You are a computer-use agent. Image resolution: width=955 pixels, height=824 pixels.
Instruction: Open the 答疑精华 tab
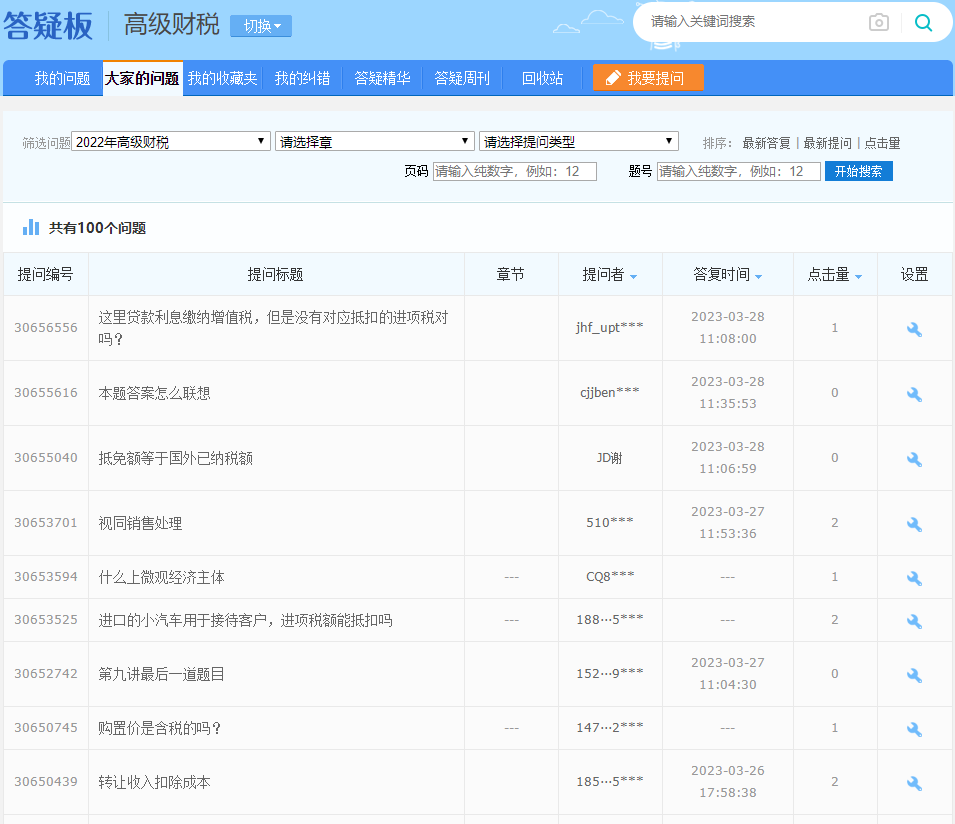click(382, 78)
